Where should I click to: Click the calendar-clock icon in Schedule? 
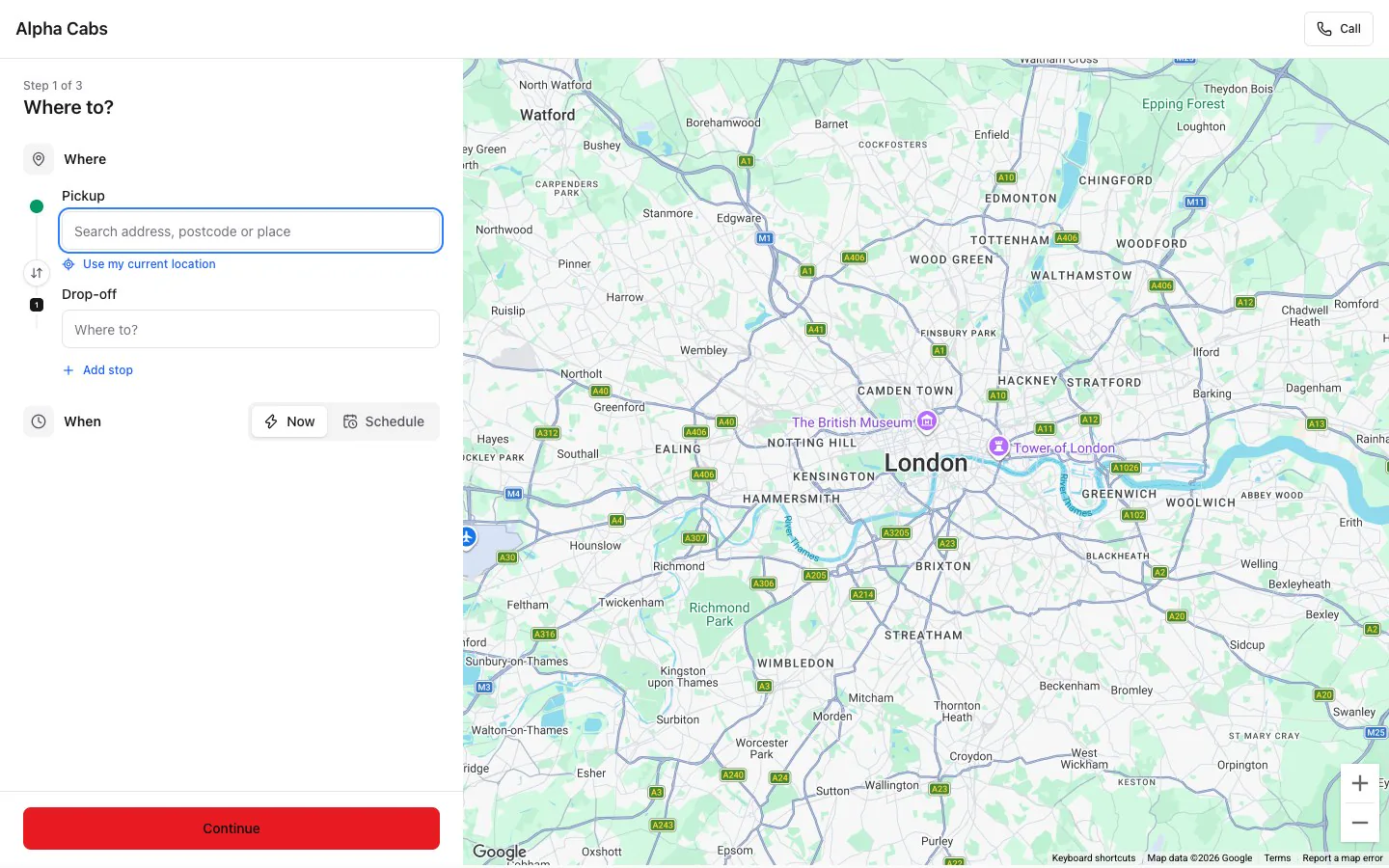(350, 421)
